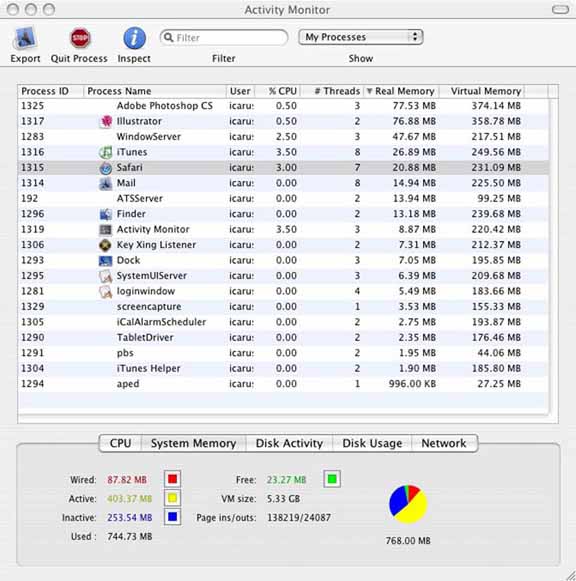
Task: Click the Inspect info icon
Action: pyautogui.click(x=134, y=38)
